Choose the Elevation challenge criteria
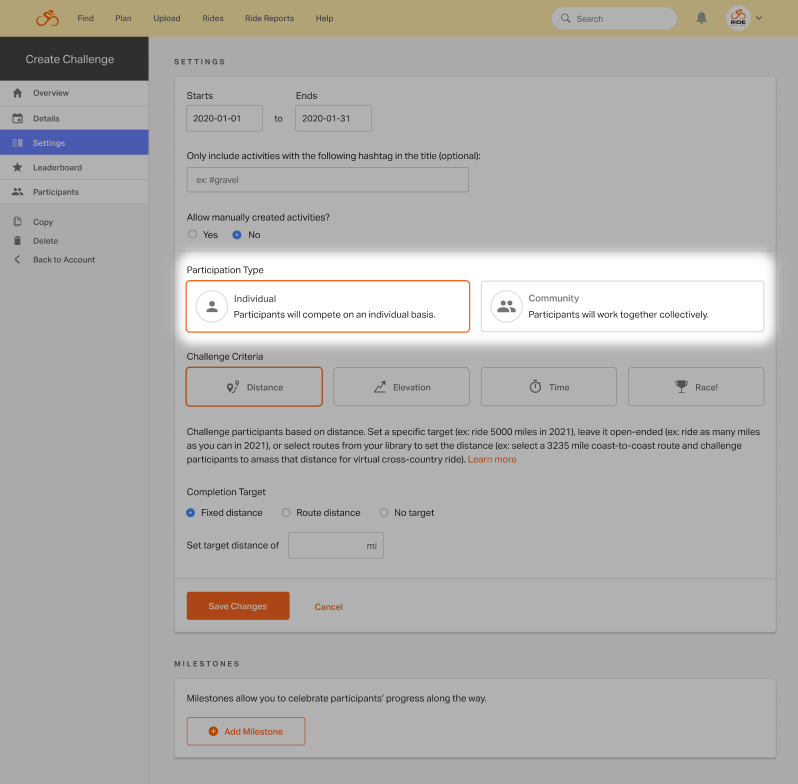This screenshot has width=798, height=784. pos(401,387)
